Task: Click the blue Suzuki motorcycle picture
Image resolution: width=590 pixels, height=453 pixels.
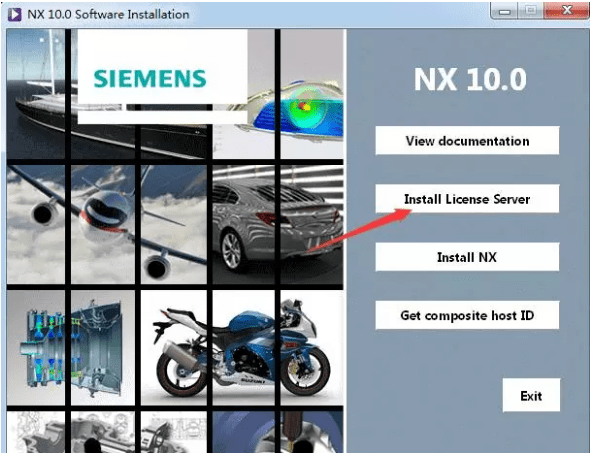Action: pos(242,347)
